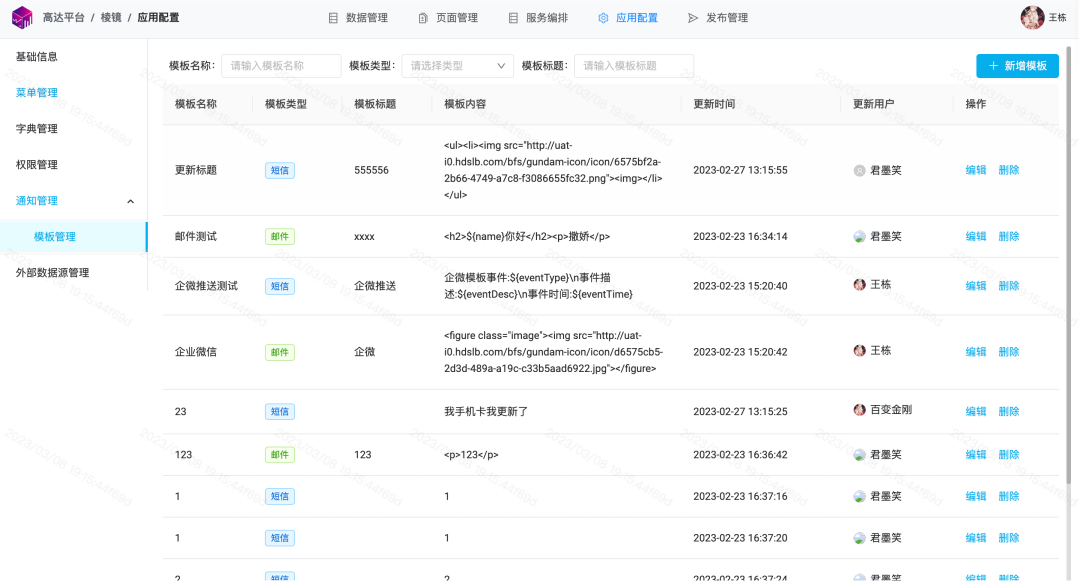Switch to 数据管理 tab

click(x=358, y=18)
